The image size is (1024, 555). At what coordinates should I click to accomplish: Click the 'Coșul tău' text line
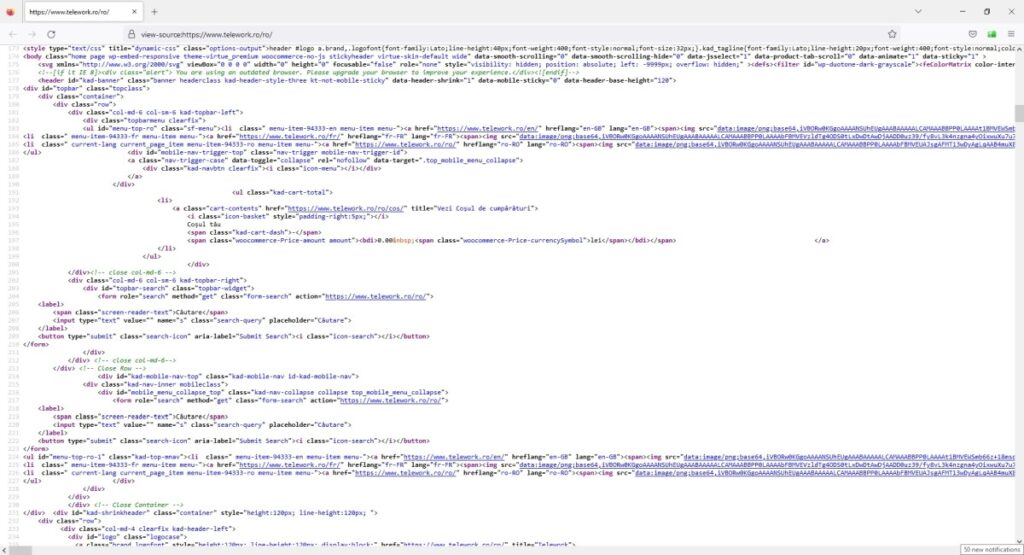[x=204, y=225]
